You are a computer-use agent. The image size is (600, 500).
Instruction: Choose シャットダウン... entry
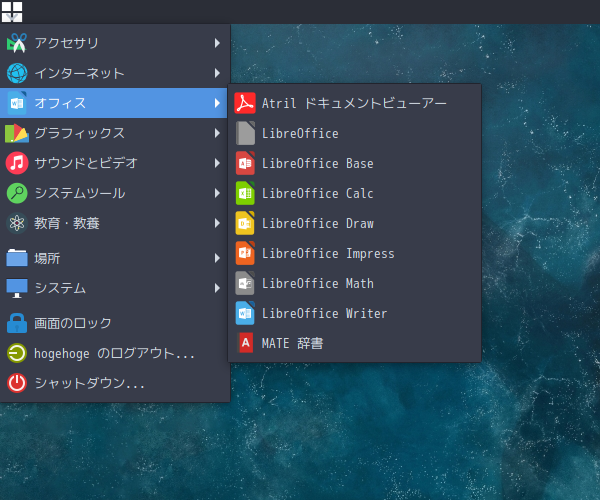[x=114, y=383]
